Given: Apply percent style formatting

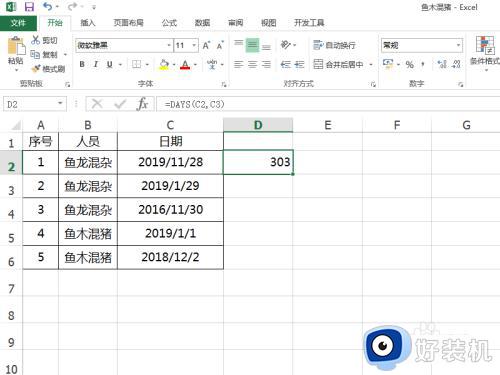Looking at the screenshot, I should [x=410, y=64].
